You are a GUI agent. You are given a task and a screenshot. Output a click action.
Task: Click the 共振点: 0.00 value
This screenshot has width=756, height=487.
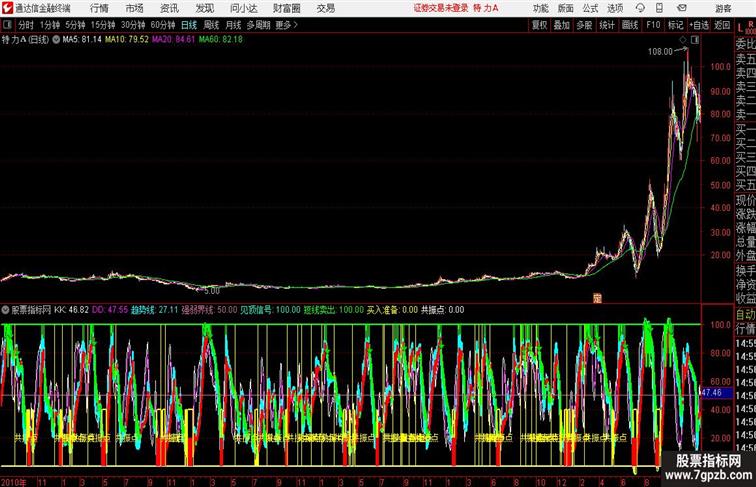[443, 310]
